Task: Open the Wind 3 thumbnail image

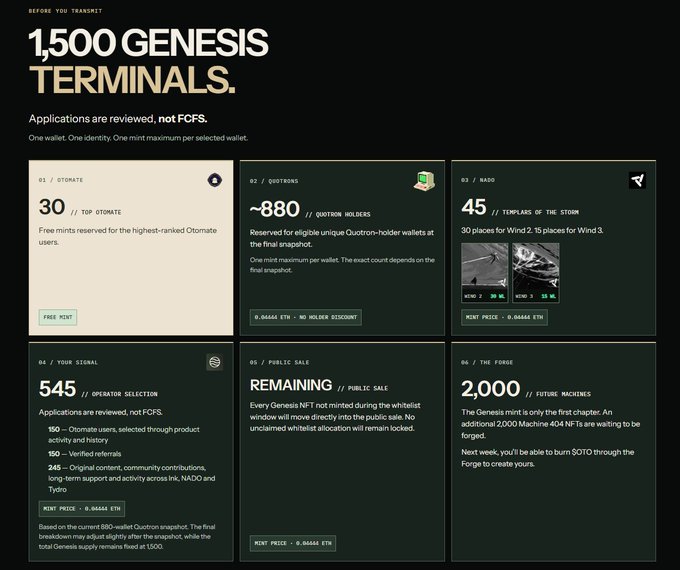Action: point(536,272)
